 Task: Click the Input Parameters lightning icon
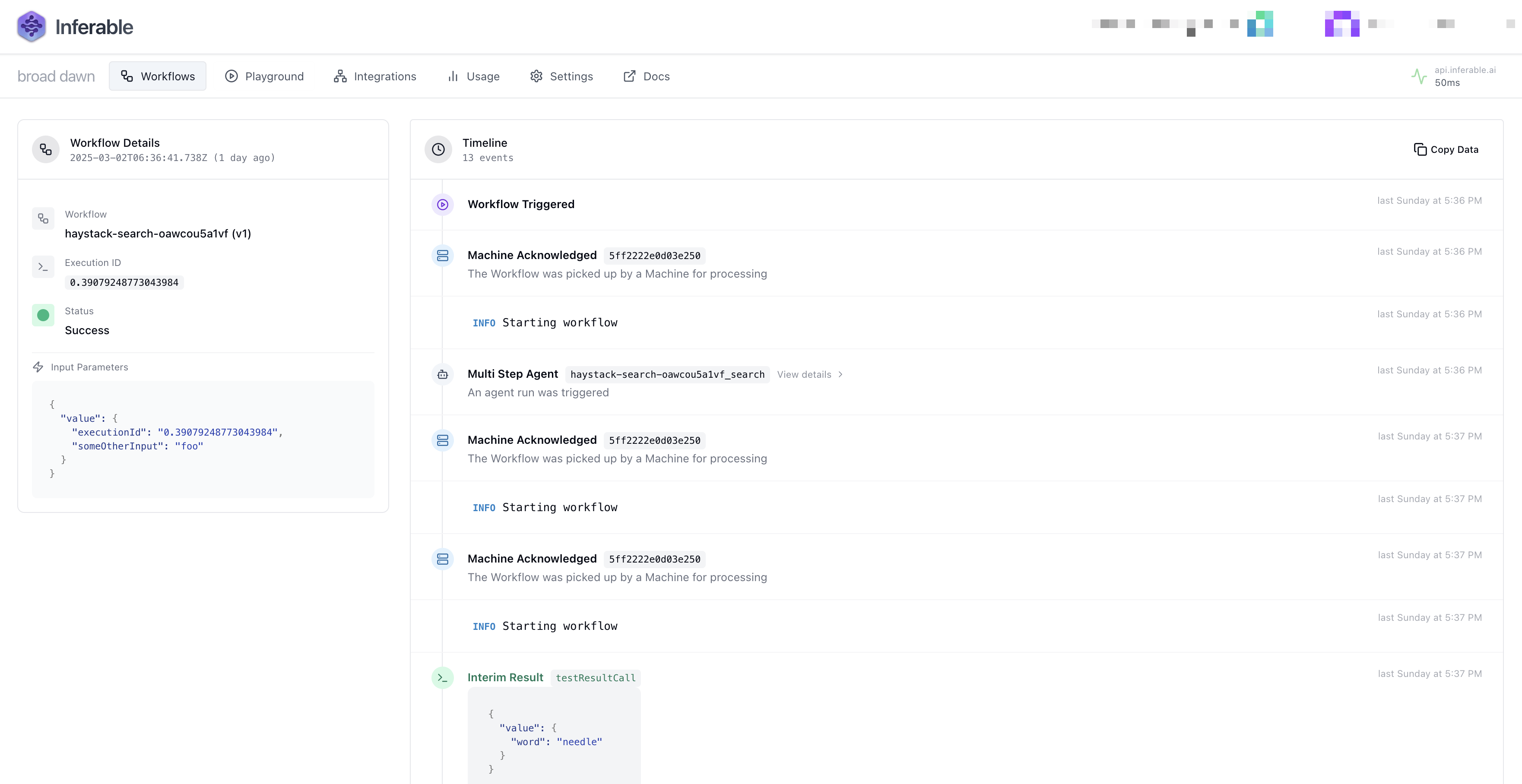click(38, 367)
